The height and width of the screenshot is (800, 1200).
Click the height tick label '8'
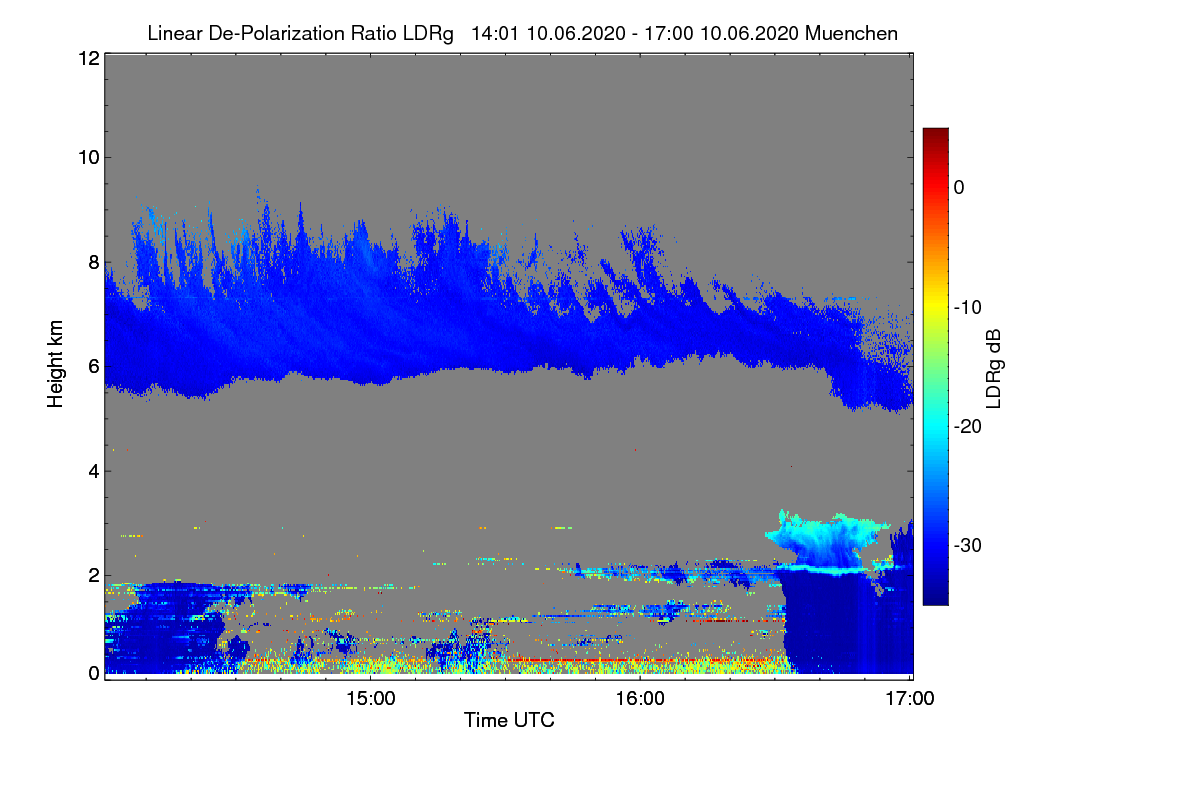[x=92, y=262]
